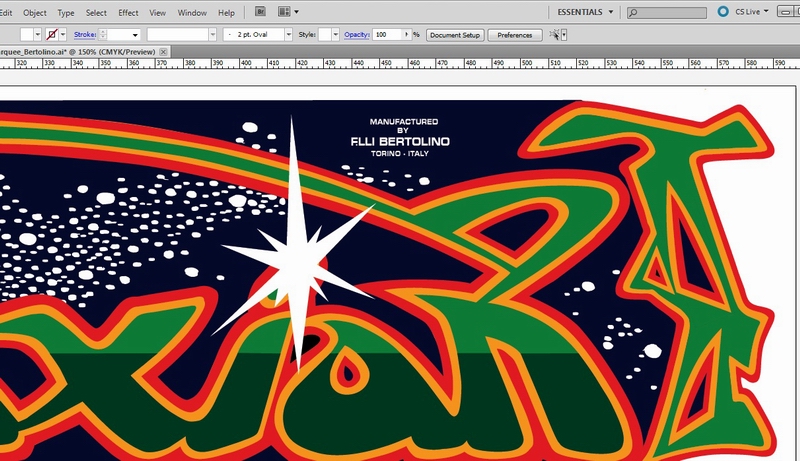
Task: Open the Type menu
Action: click(x=66, y=13)
